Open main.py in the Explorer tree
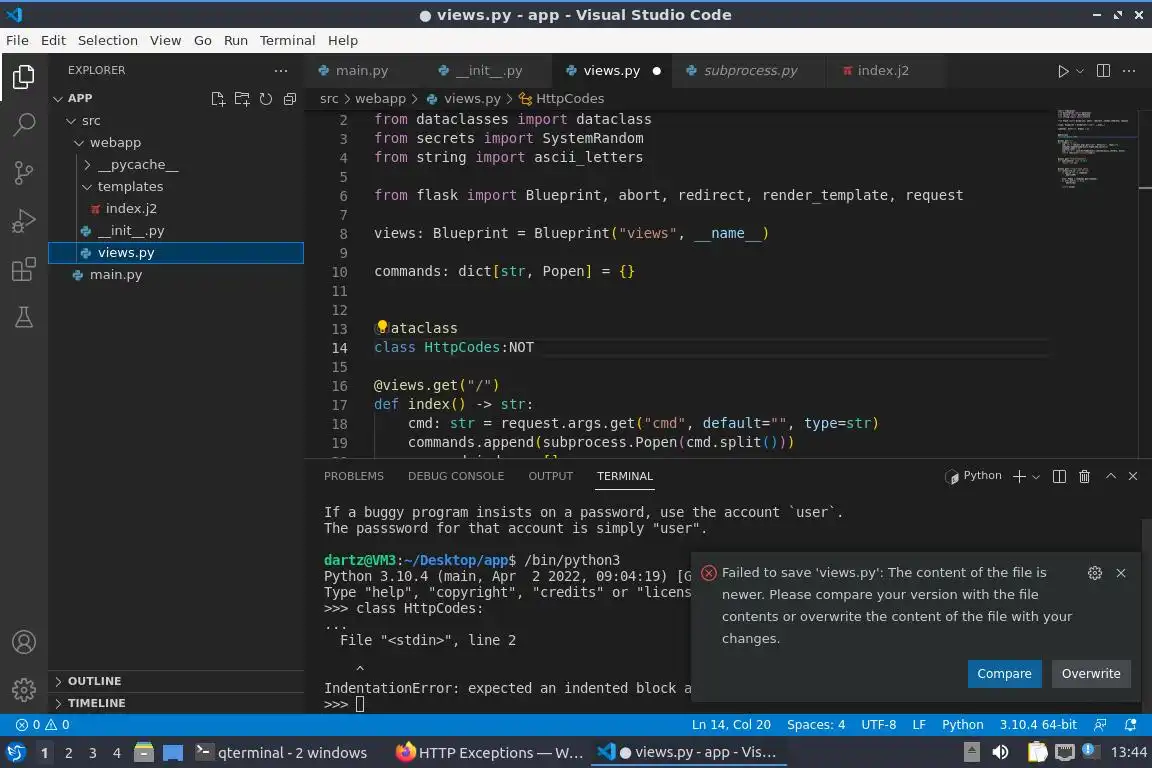The image size is (1152, 768). tap(115, 275)
